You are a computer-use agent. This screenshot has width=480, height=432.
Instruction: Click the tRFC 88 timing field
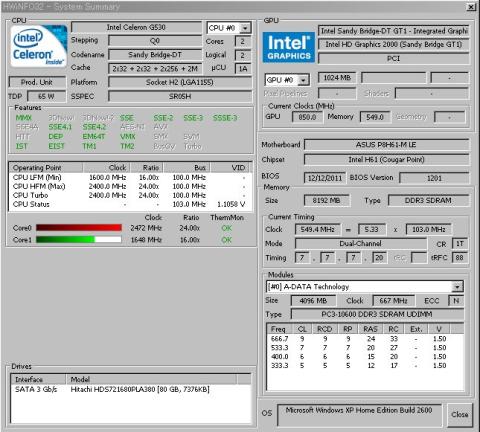460,258
